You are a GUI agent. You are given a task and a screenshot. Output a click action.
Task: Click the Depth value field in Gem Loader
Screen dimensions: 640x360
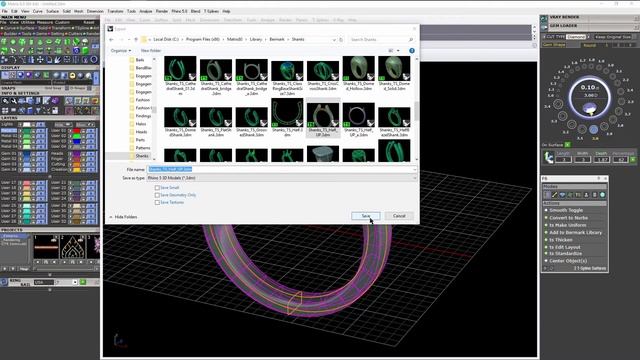(x=601, y=160)
